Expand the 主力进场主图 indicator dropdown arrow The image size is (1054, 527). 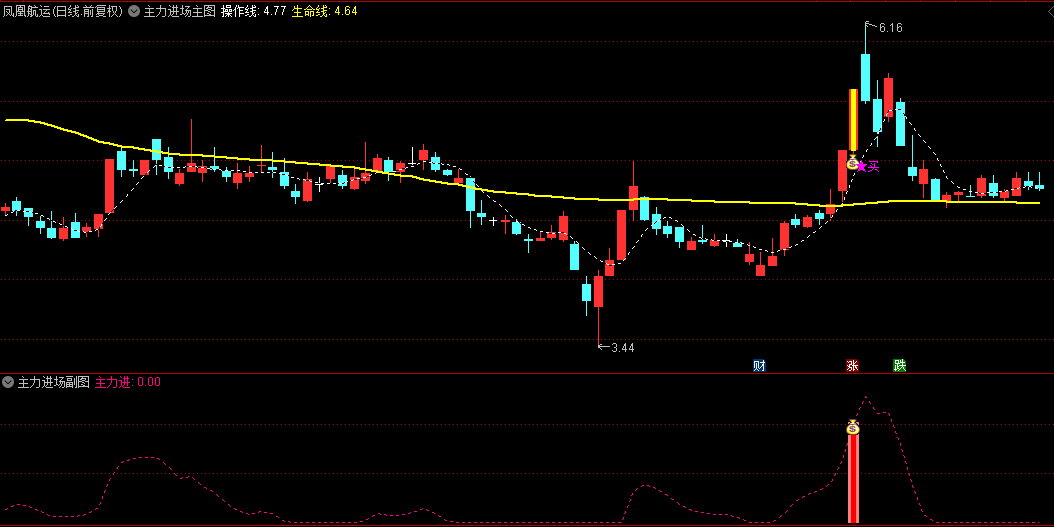[x=134, y=11]
